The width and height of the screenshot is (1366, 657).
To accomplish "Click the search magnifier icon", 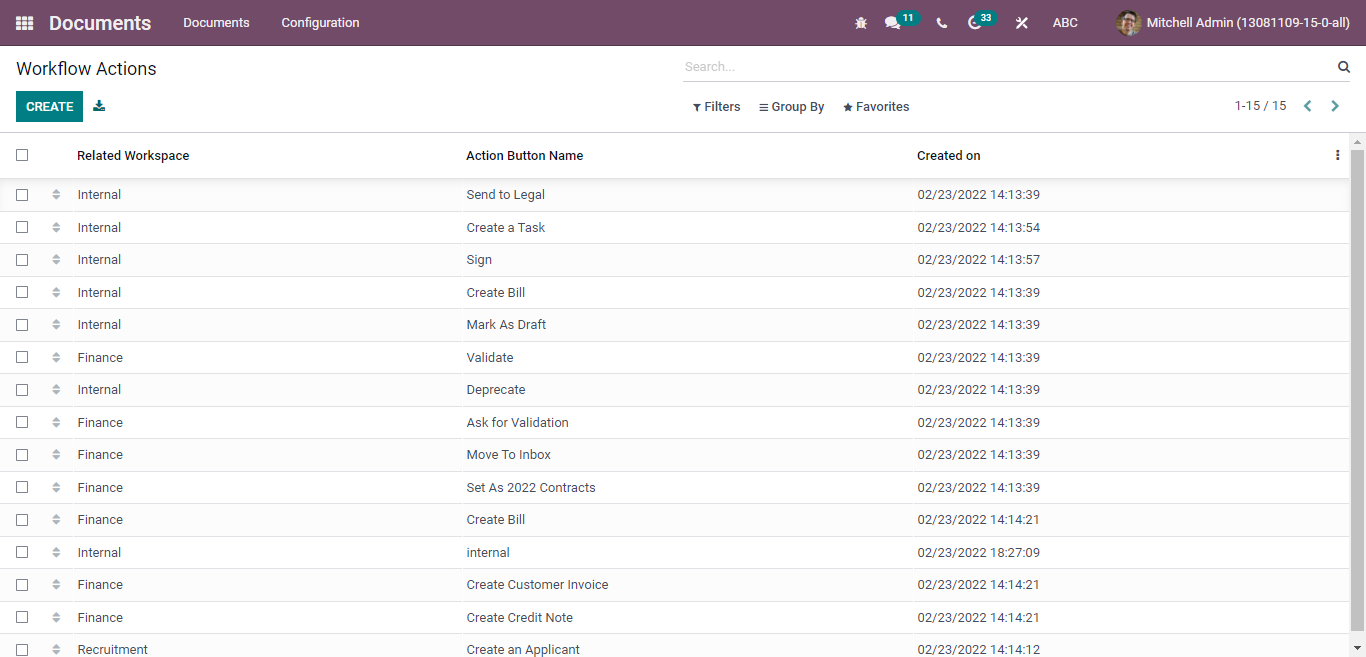I will (x=1344, y=67).
